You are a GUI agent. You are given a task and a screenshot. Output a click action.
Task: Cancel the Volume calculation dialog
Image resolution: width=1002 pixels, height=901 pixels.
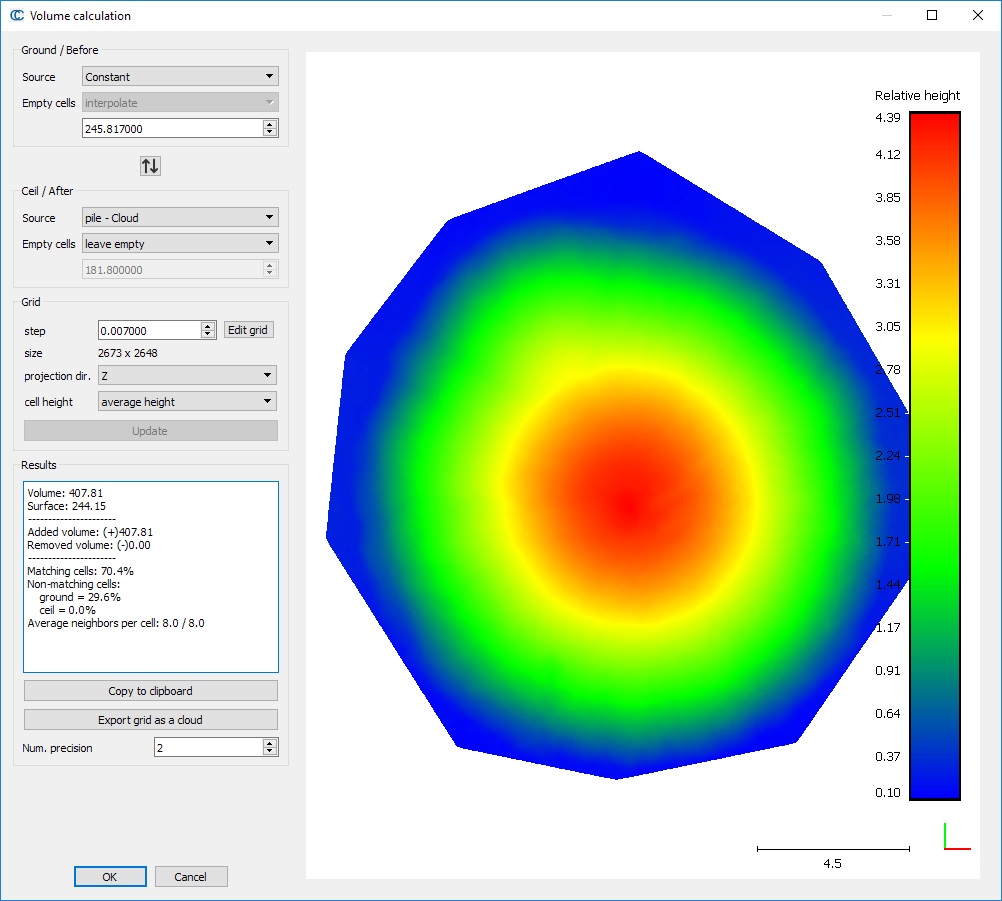click(x=191, y=877)
